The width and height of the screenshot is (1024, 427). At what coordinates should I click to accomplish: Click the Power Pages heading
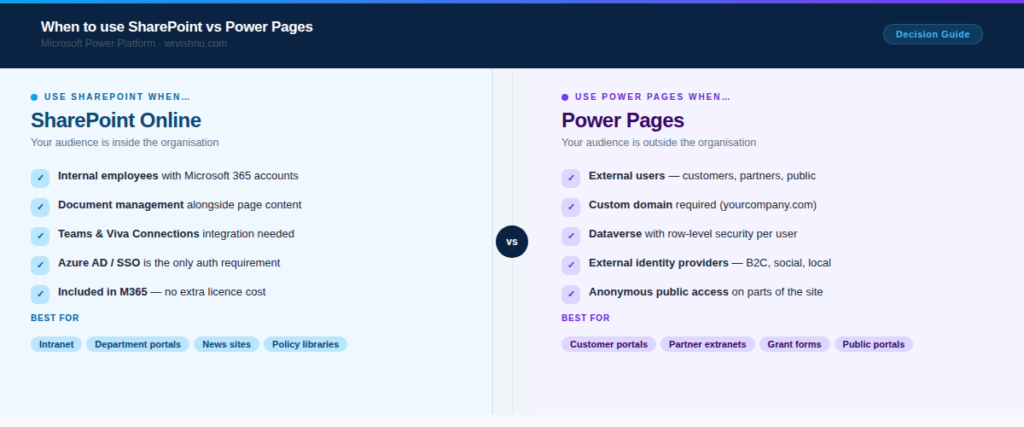tap(623, 120)
